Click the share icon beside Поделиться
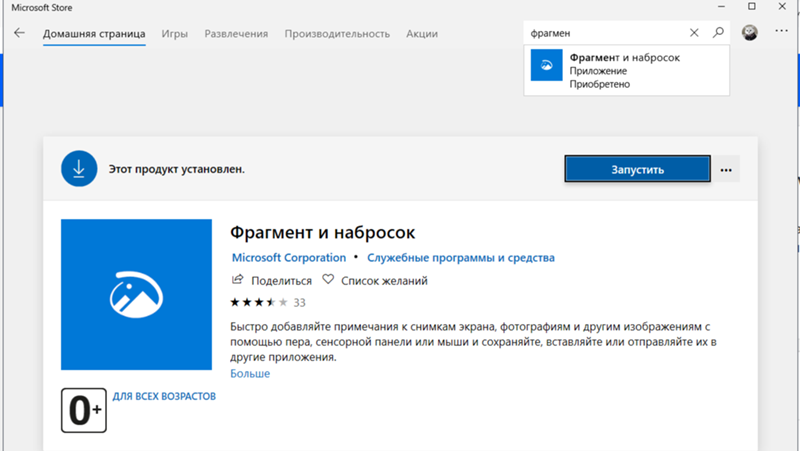The width and height of the screenshot is (800, 451). (237, 280)
